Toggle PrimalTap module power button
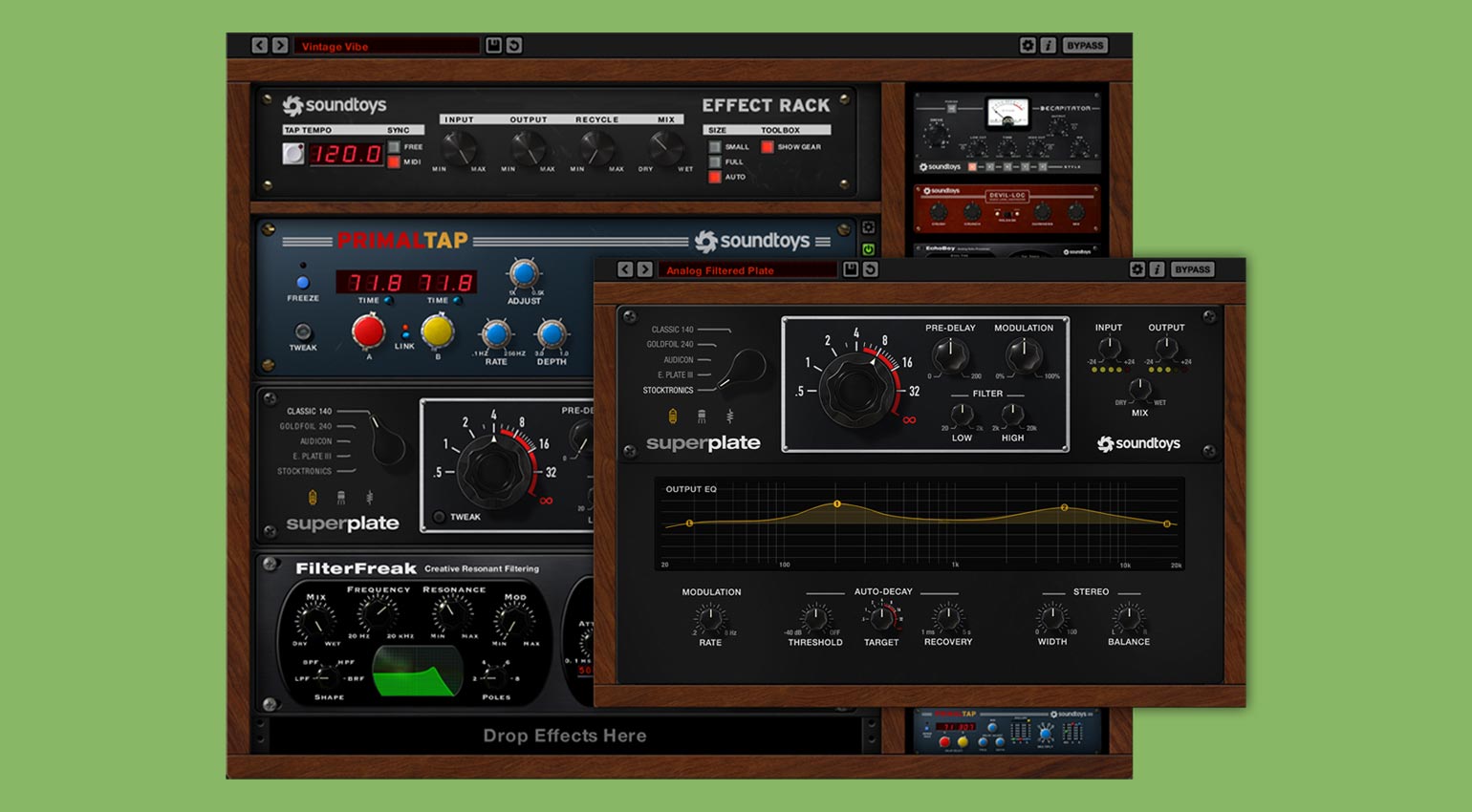The image size is (1472, 812). (x=868, y=249)
